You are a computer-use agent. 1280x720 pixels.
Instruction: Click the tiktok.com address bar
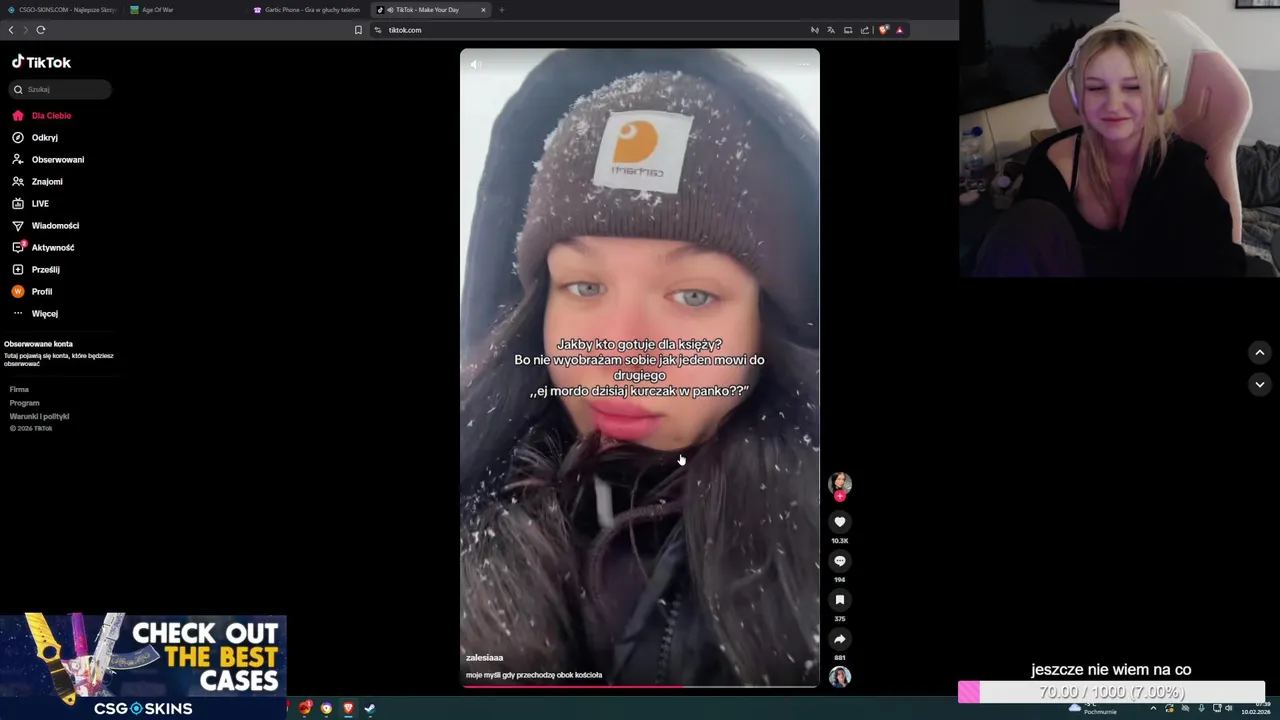point(590,30)
